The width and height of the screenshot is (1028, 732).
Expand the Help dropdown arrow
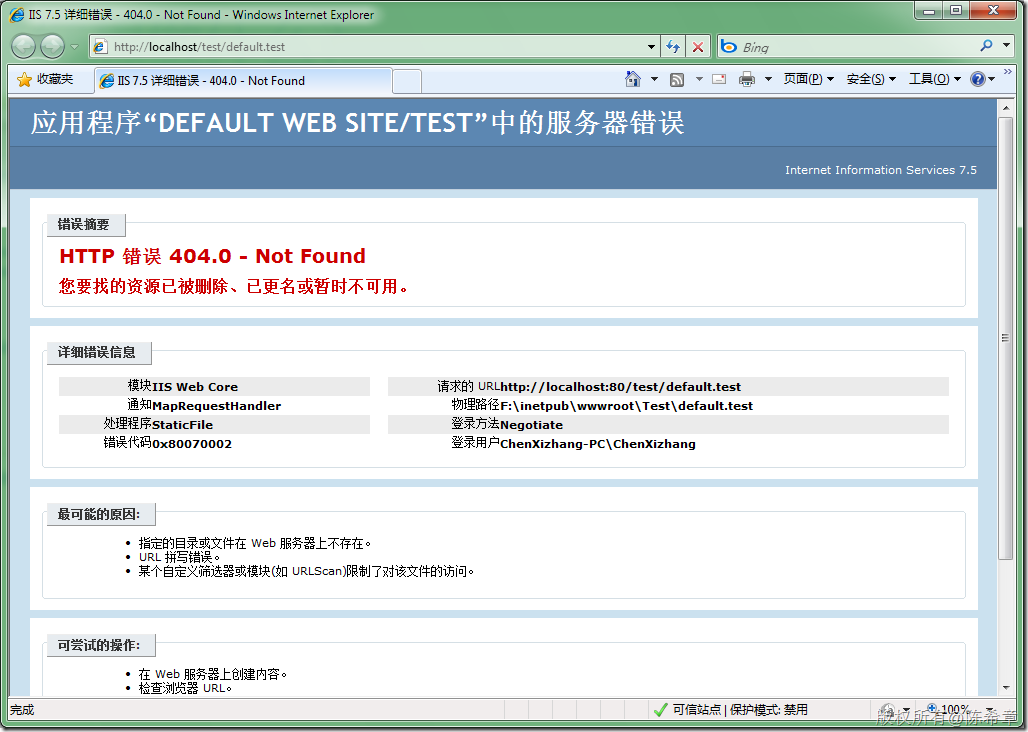click(x=992, y=79)
